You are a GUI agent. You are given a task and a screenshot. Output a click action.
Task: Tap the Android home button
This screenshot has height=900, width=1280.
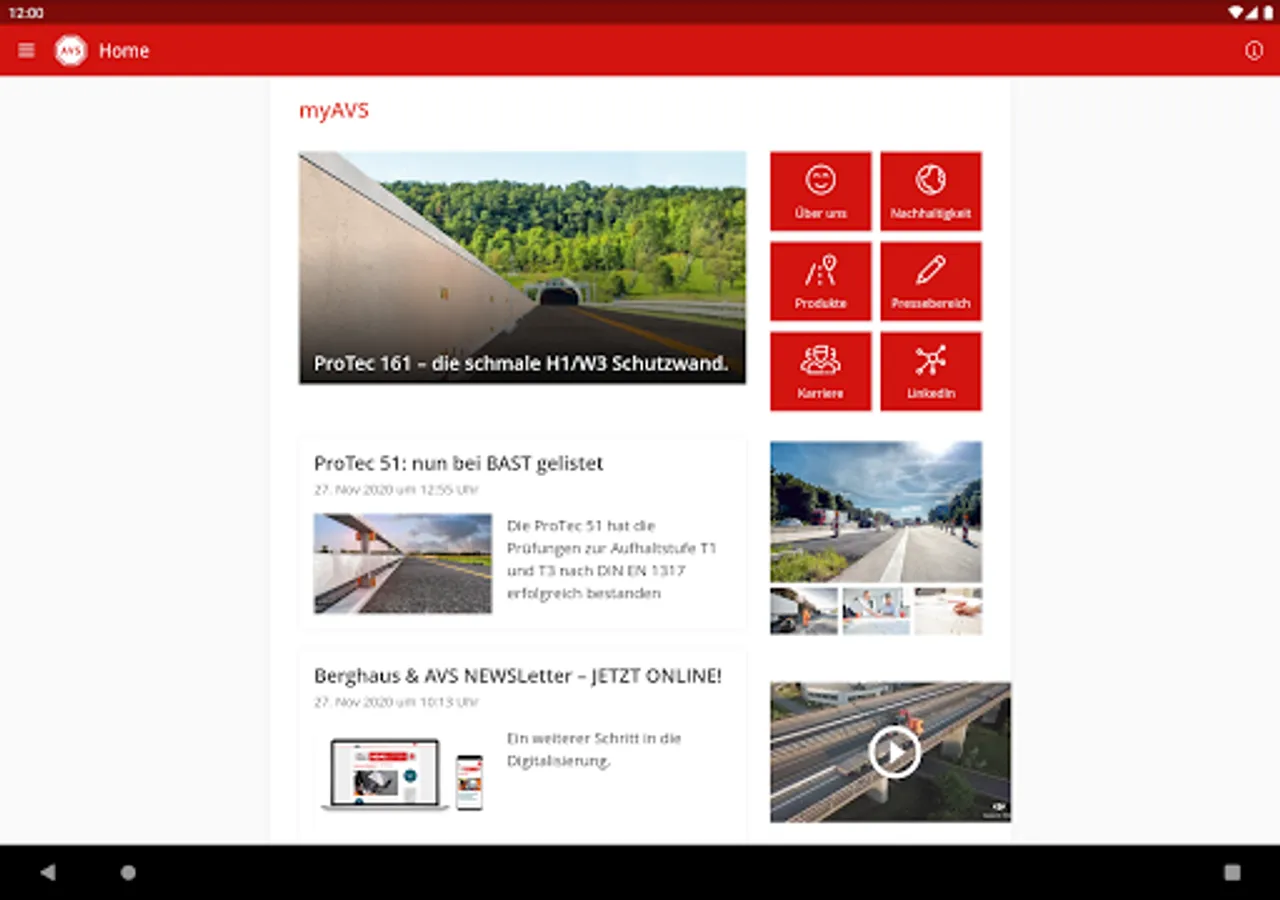pyautogui.click(x=128, y=872)
